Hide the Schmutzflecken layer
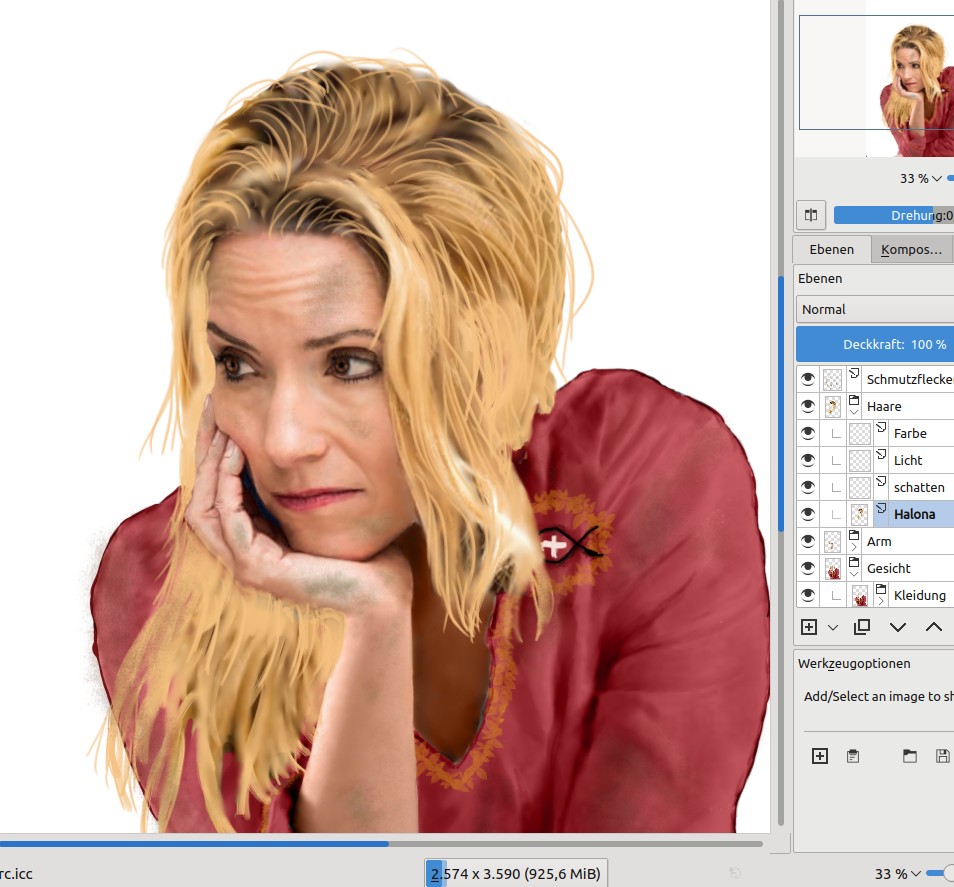 click(808, 379)
